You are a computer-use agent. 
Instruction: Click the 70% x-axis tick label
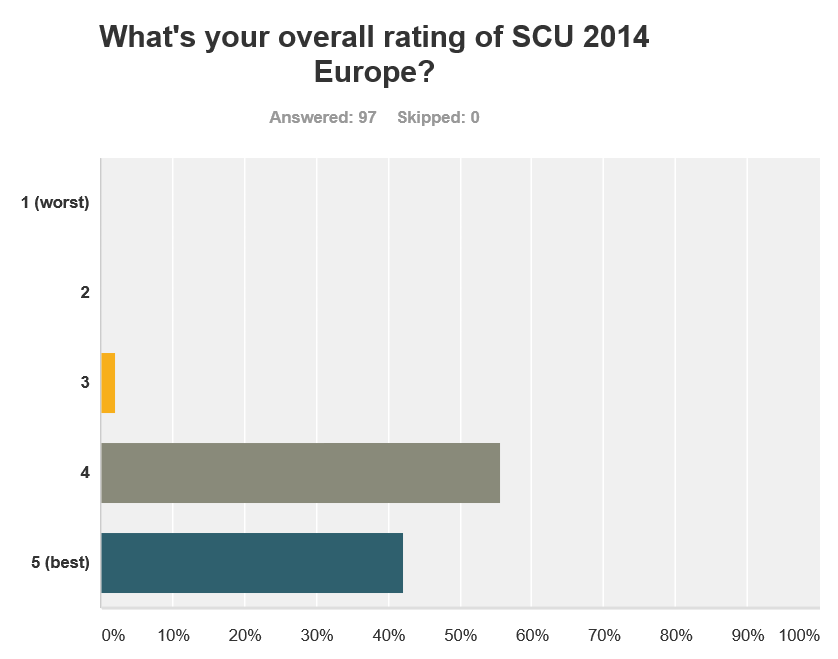[604, 635]
